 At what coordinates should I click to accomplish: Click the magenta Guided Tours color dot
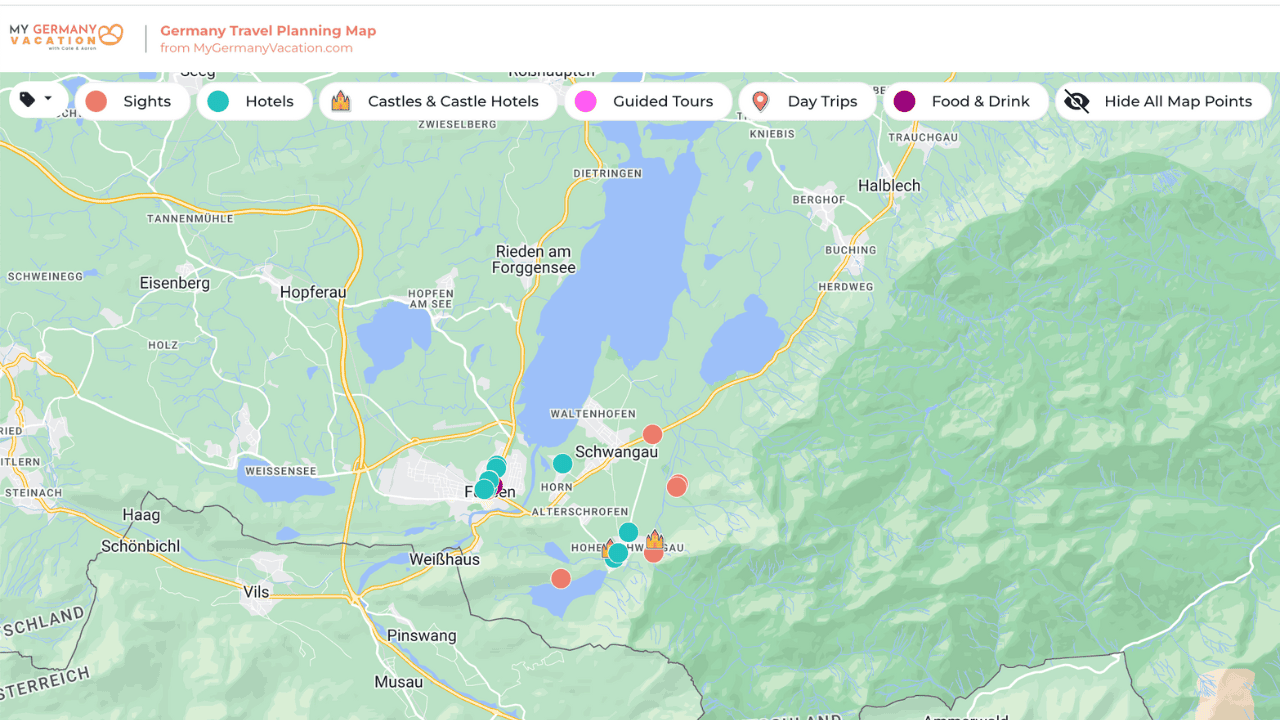point(586,101)
